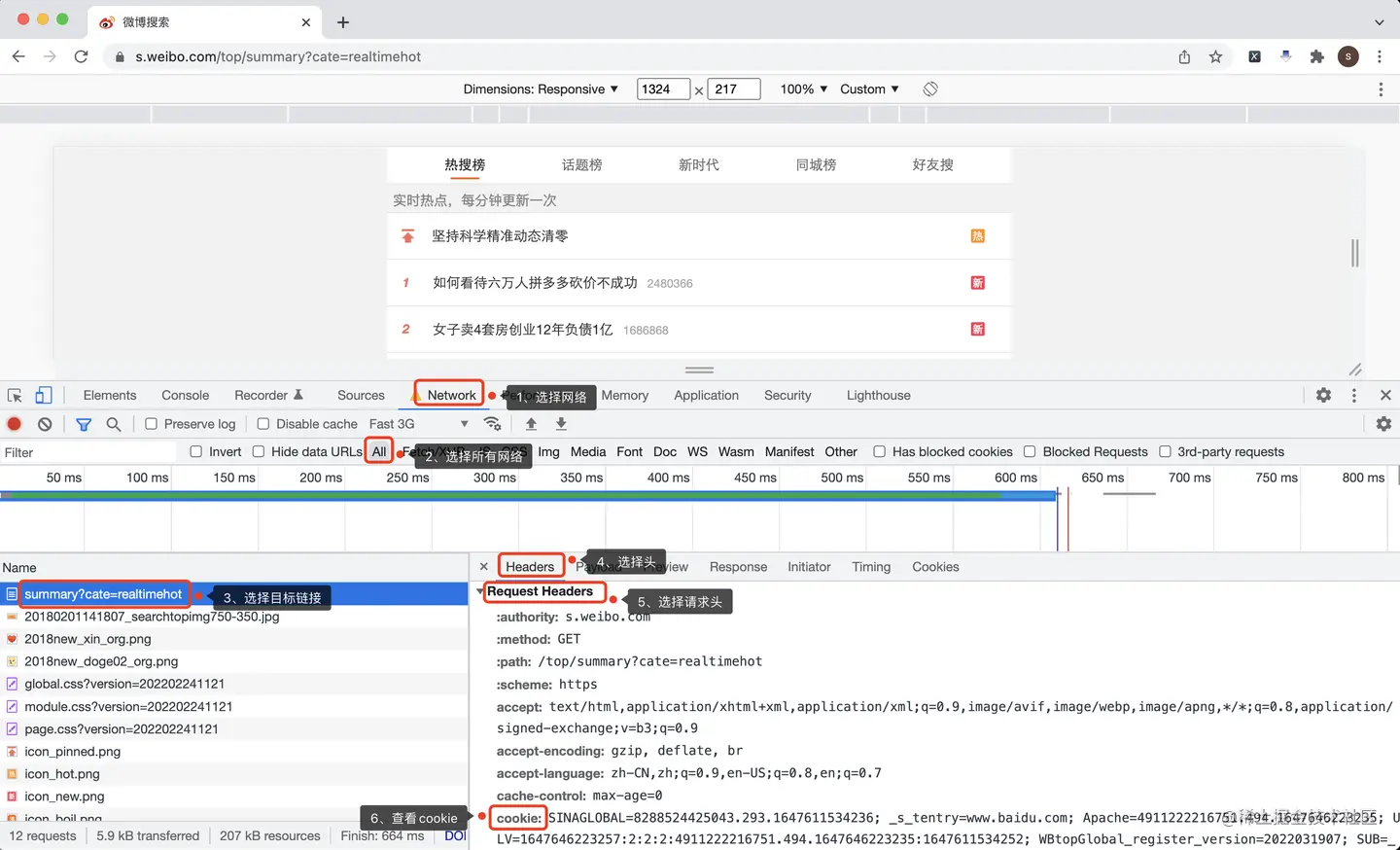Open the network search magnifier

point(114,424)
